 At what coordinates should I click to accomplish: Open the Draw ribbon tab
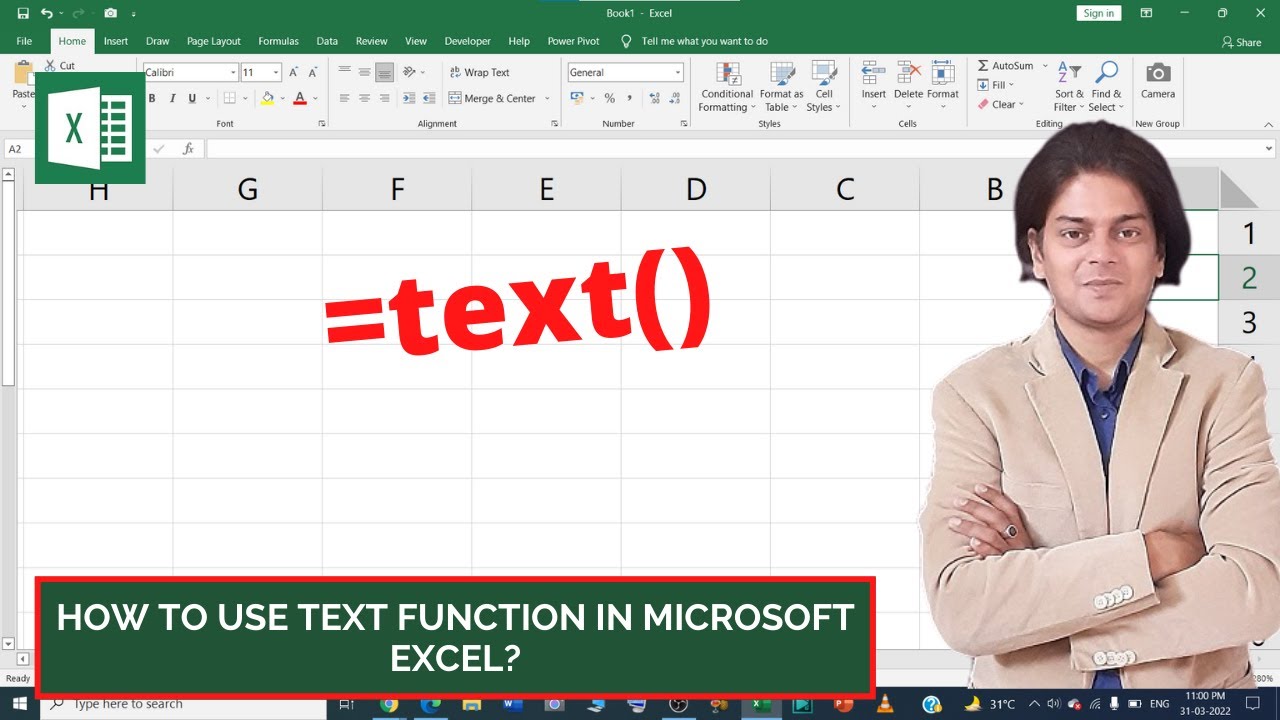coord(157,41)
